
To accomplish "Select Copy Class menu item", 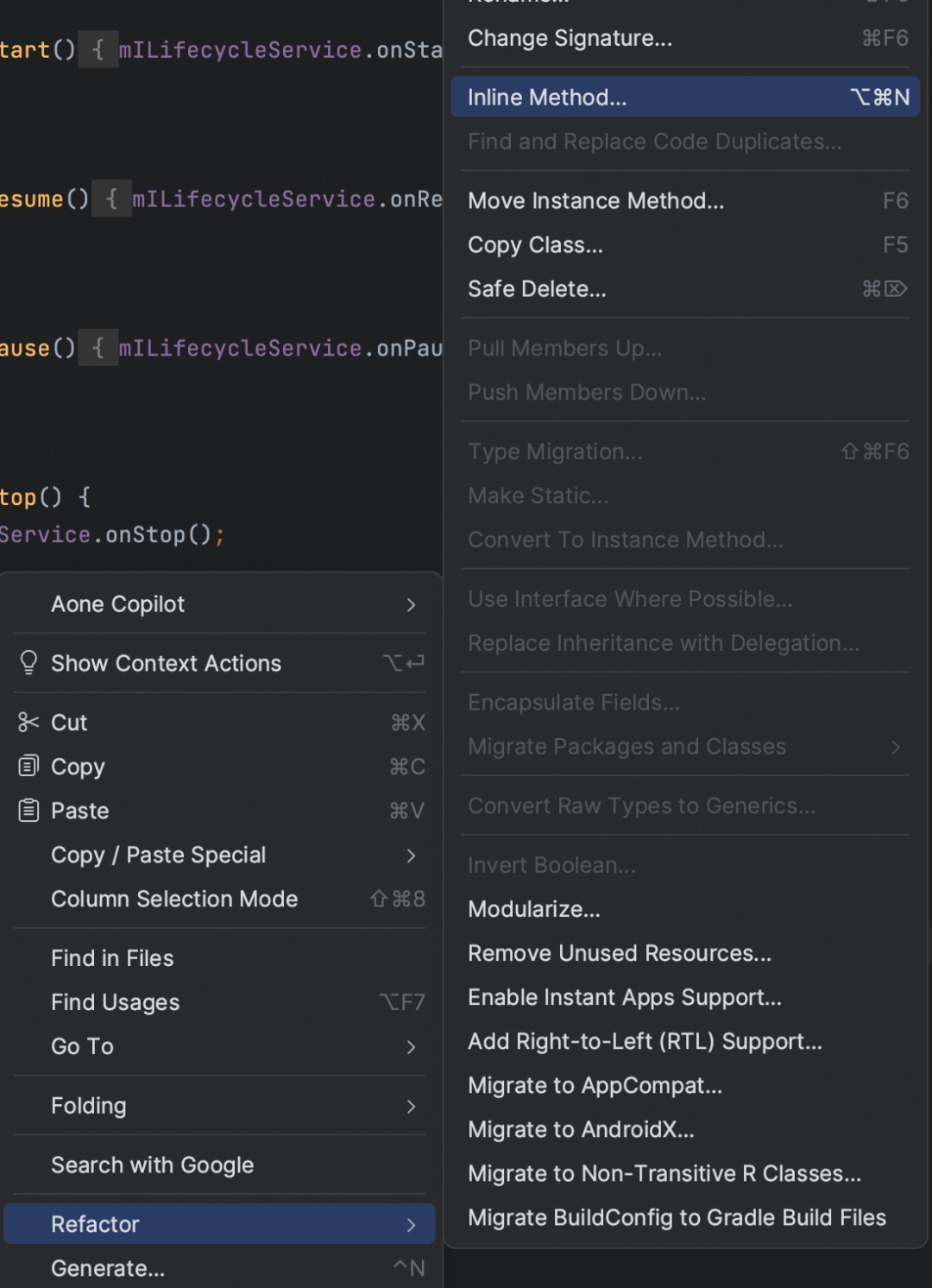I will (x=685, y=244).
